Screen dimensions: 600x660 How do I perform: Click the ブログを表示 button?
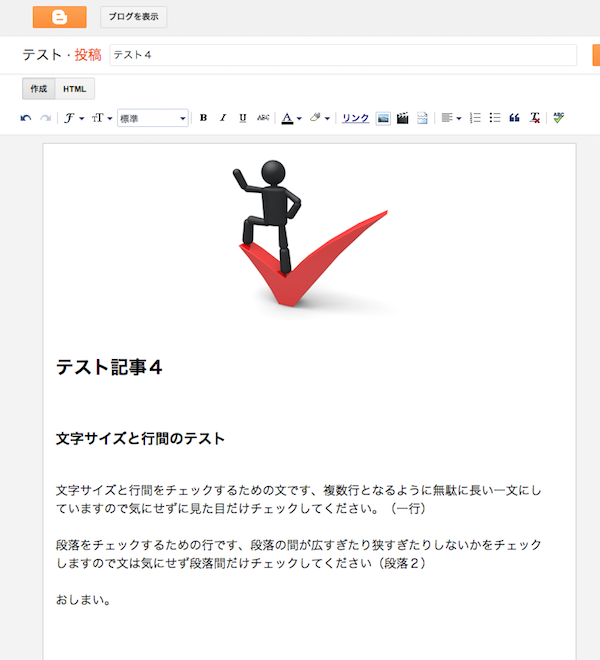pos(133,17)
